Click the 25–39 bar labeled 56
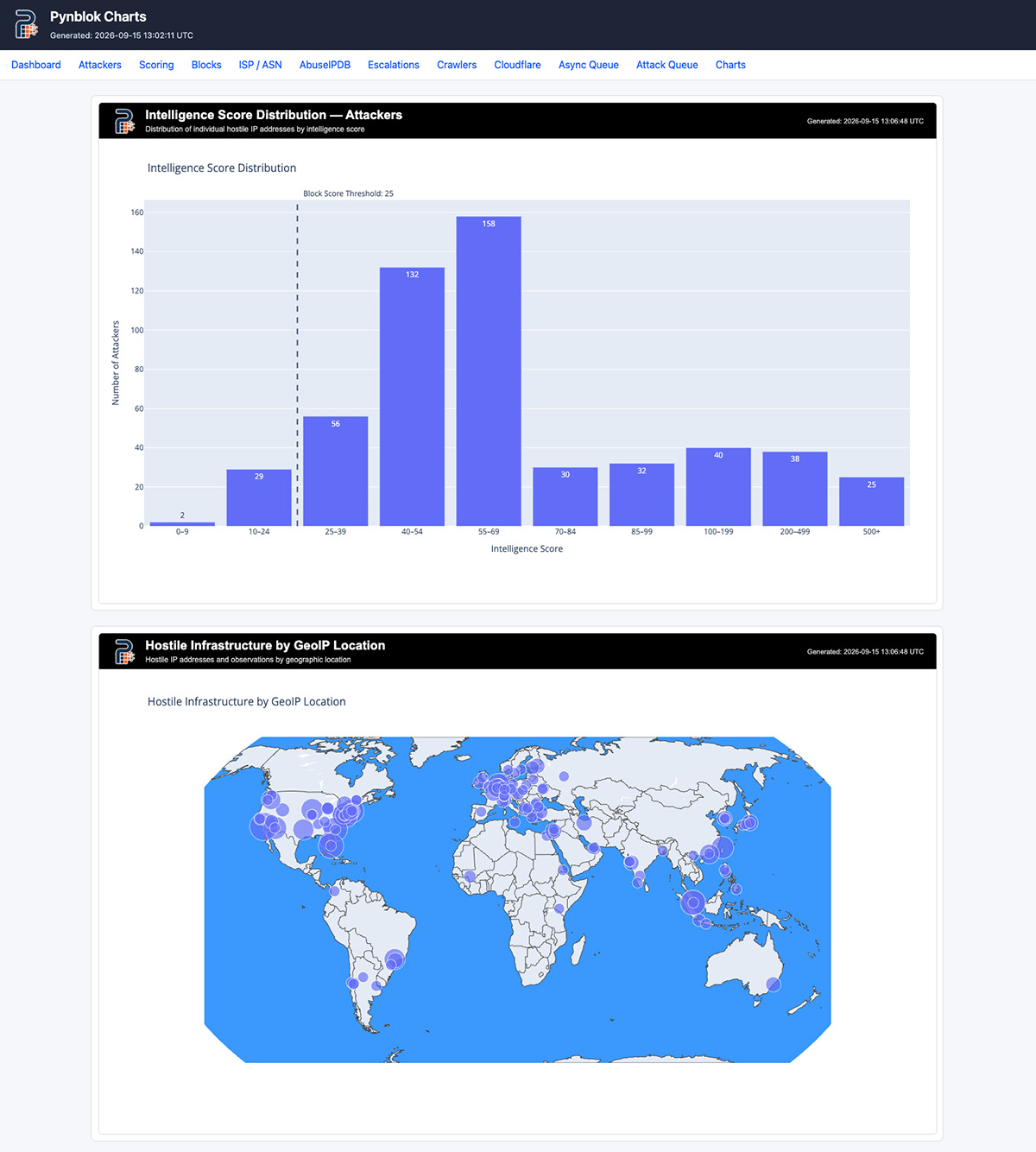 pos(336,472)
